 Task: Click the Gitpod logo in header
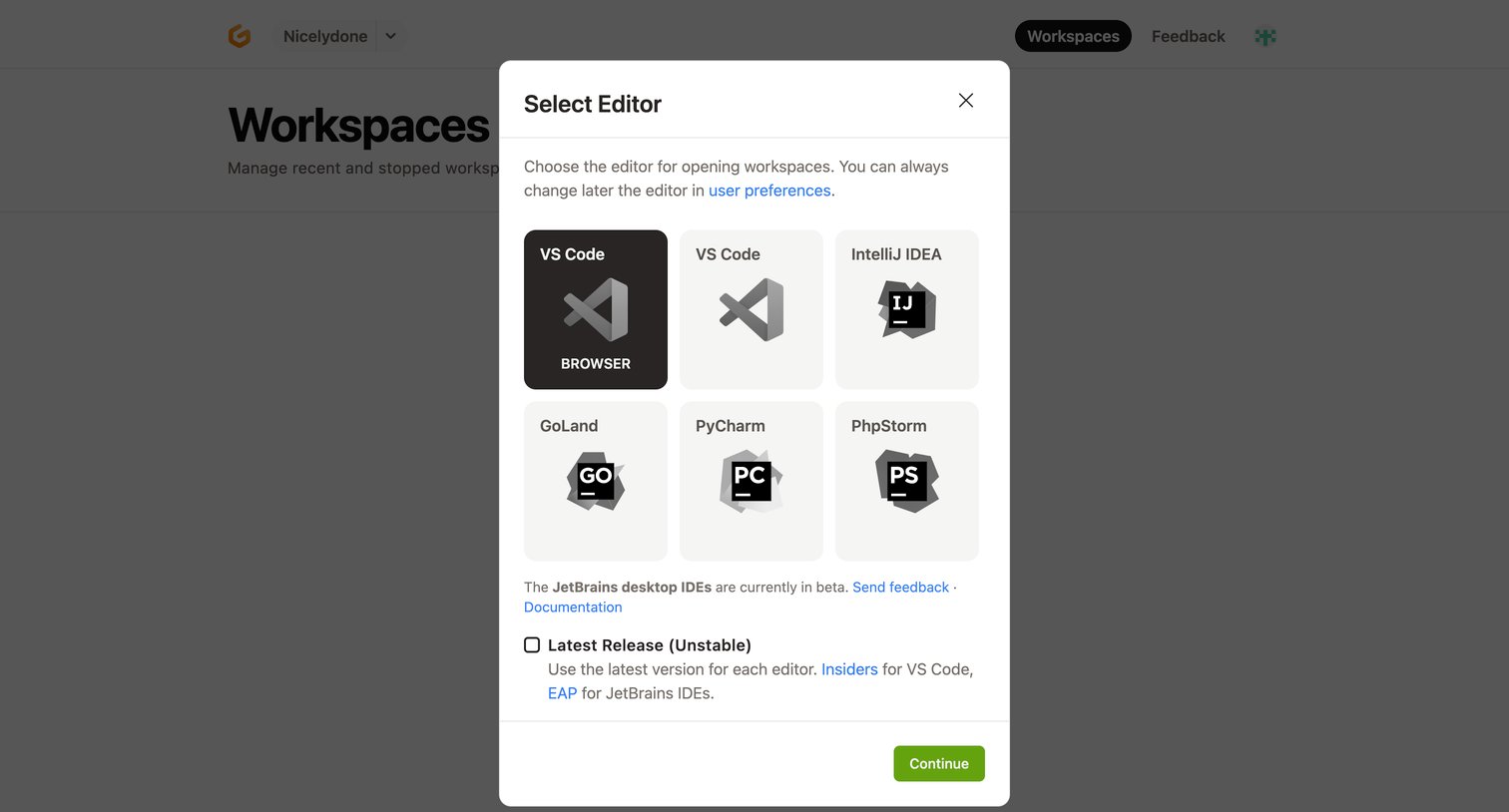[x=240, y=36]
